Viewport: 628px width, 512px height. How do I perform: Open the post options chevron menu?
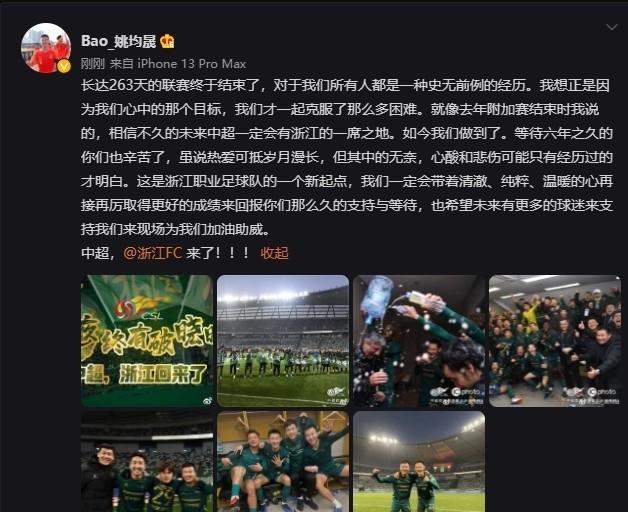pyautogui.click(x=612, y=27)
